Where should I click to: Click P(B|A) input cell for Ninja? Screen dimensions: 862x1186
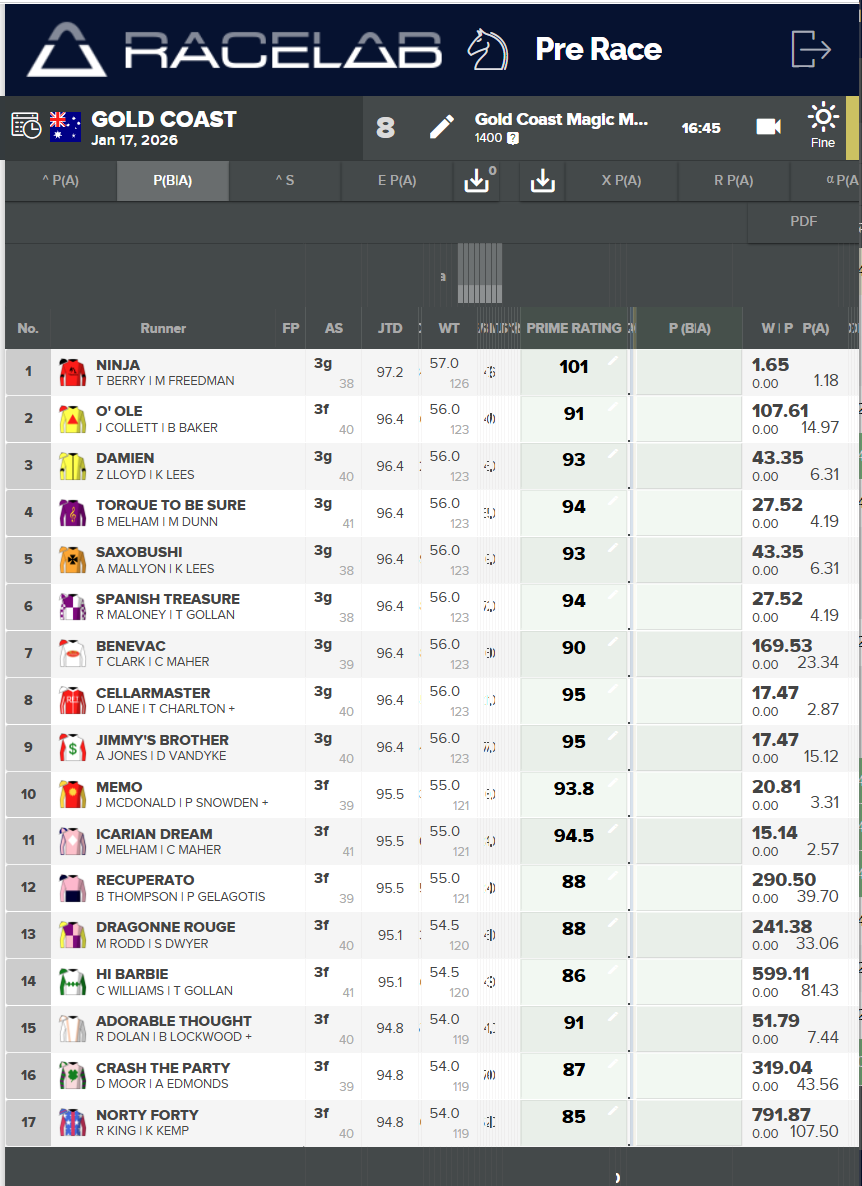point(689,372)
